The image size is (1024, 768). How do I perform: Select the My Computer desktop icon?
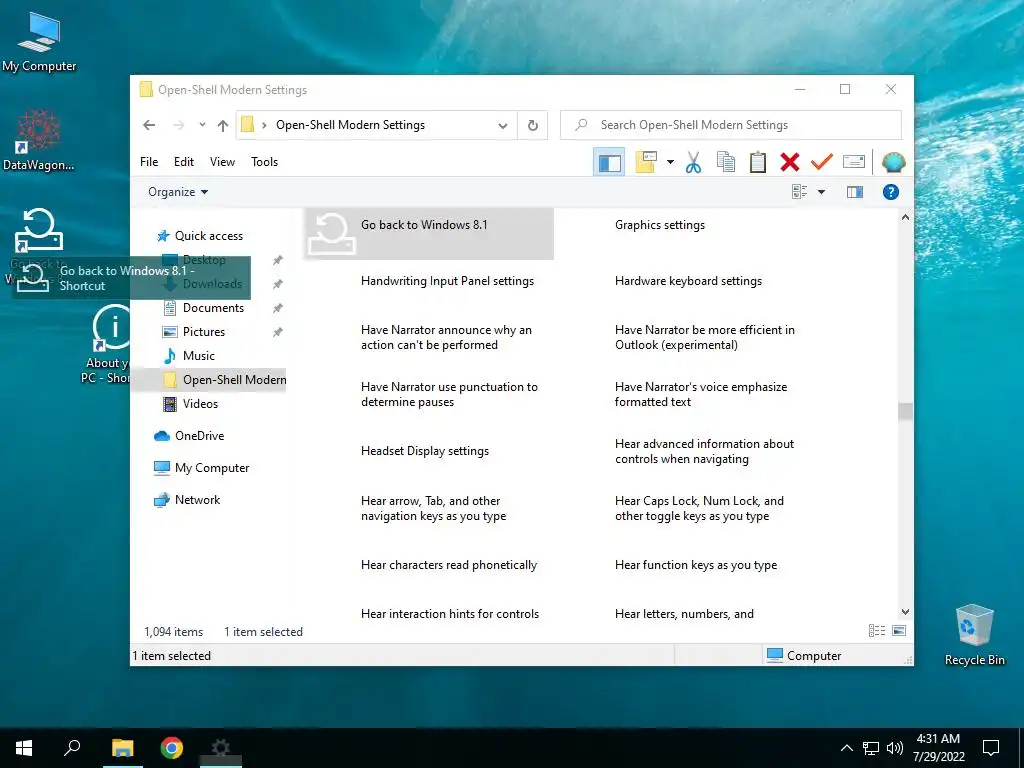tap(39, 40)
